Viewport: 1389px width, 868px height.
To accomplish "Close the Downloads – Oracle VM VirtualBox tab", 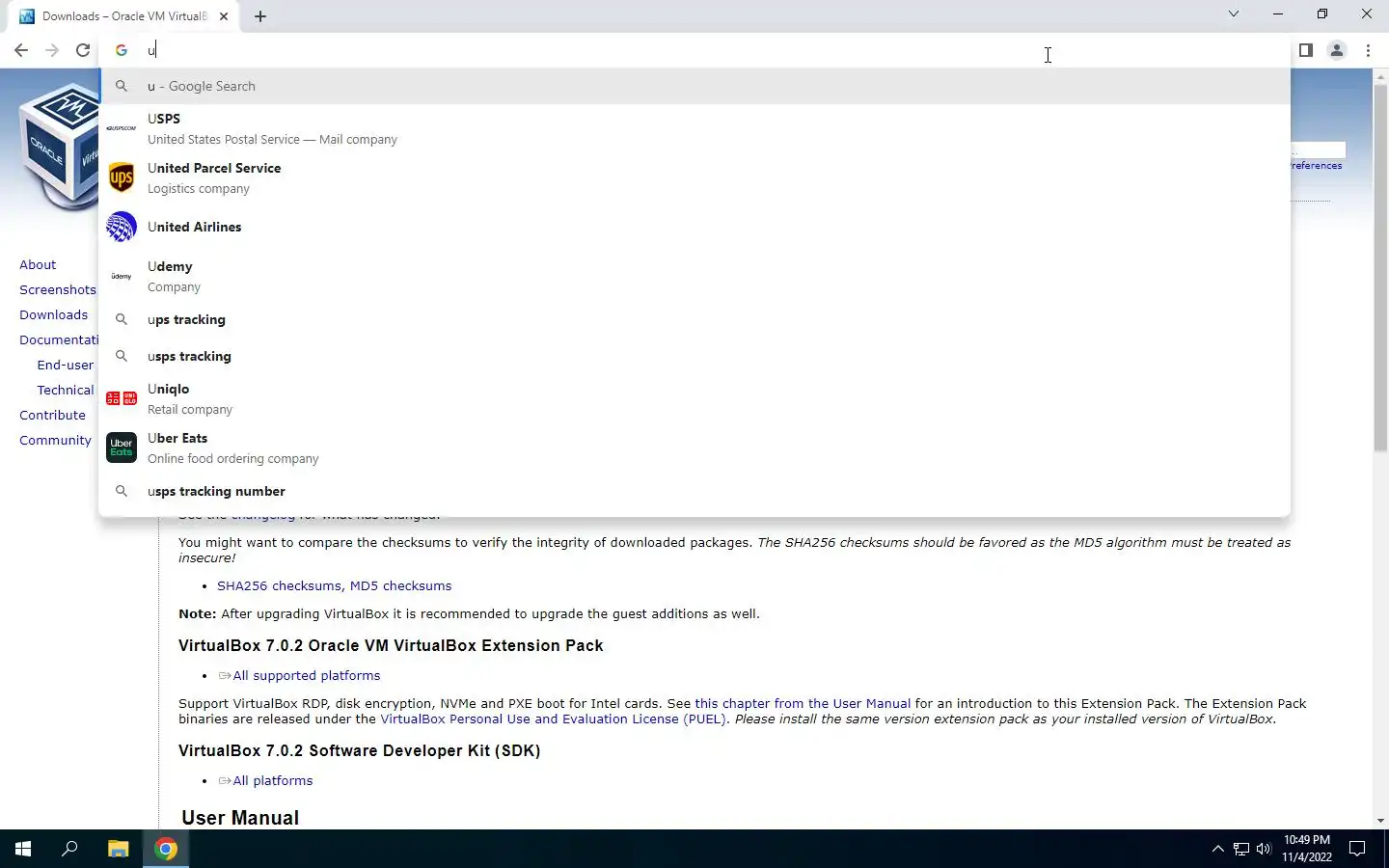I will [224, 16].
